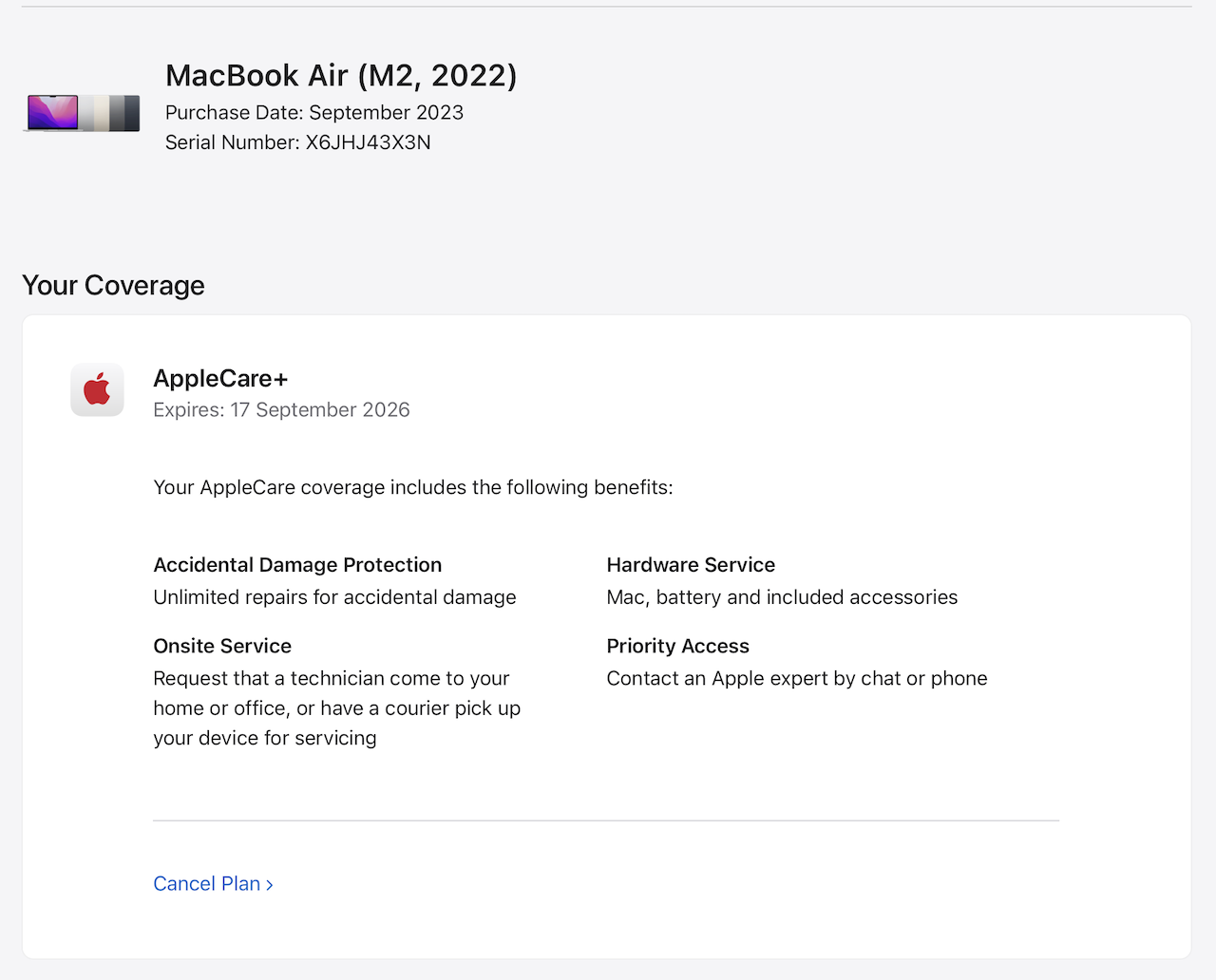
Task: Click the AppleCare coverage benefits intro sentence
Action: pos(413,488)
